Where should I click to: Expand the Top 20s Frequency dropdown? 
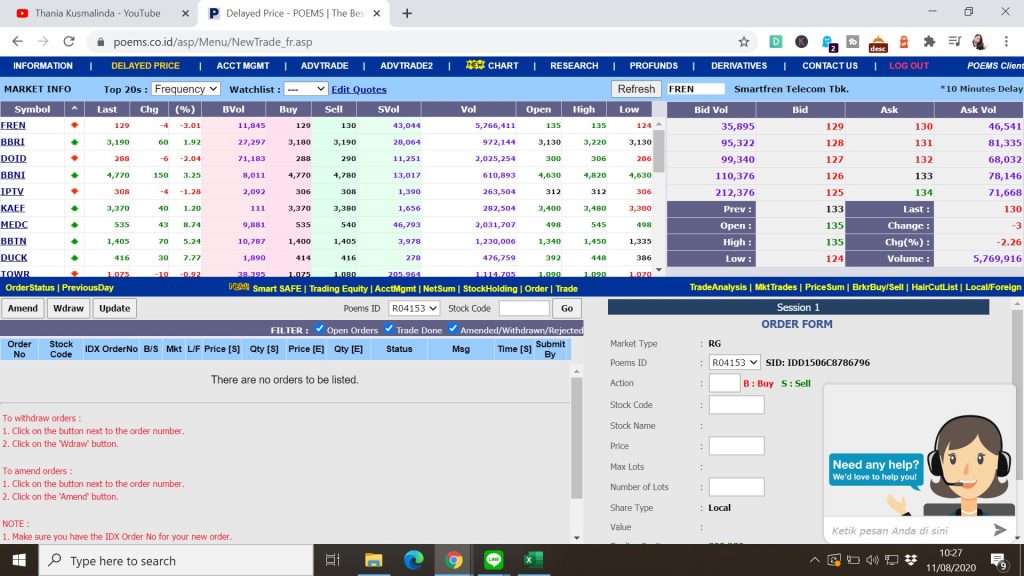185,89
